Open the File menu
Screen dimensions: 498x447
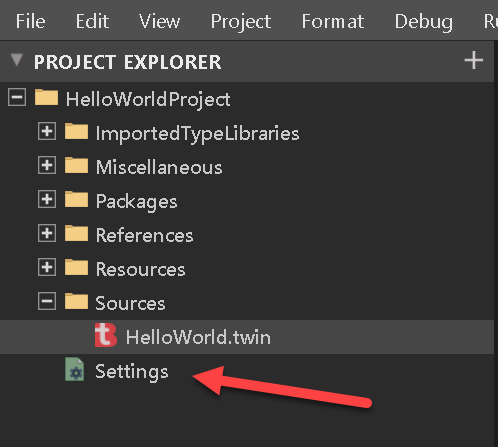[x=30, y=22]
